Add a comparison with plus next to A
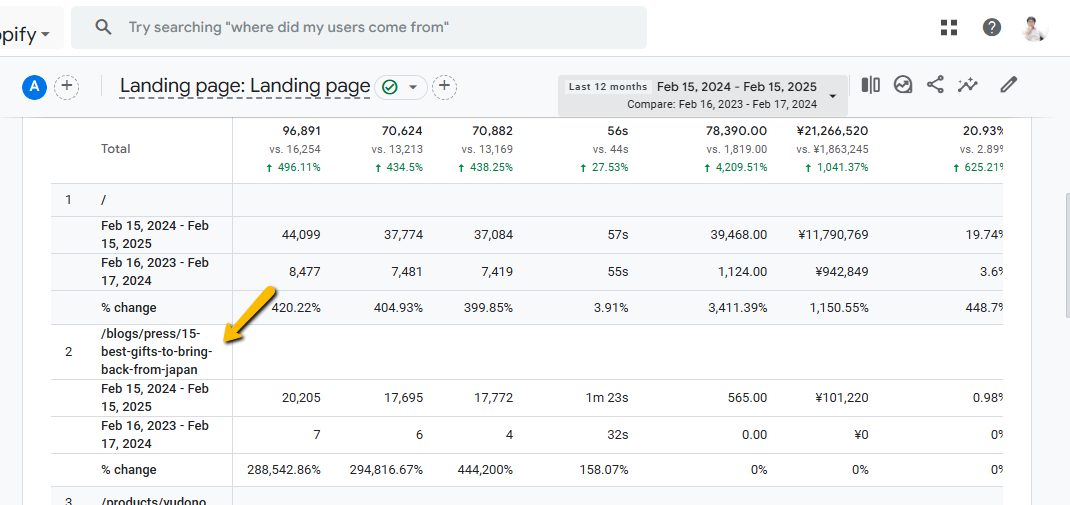 [67, 87]
